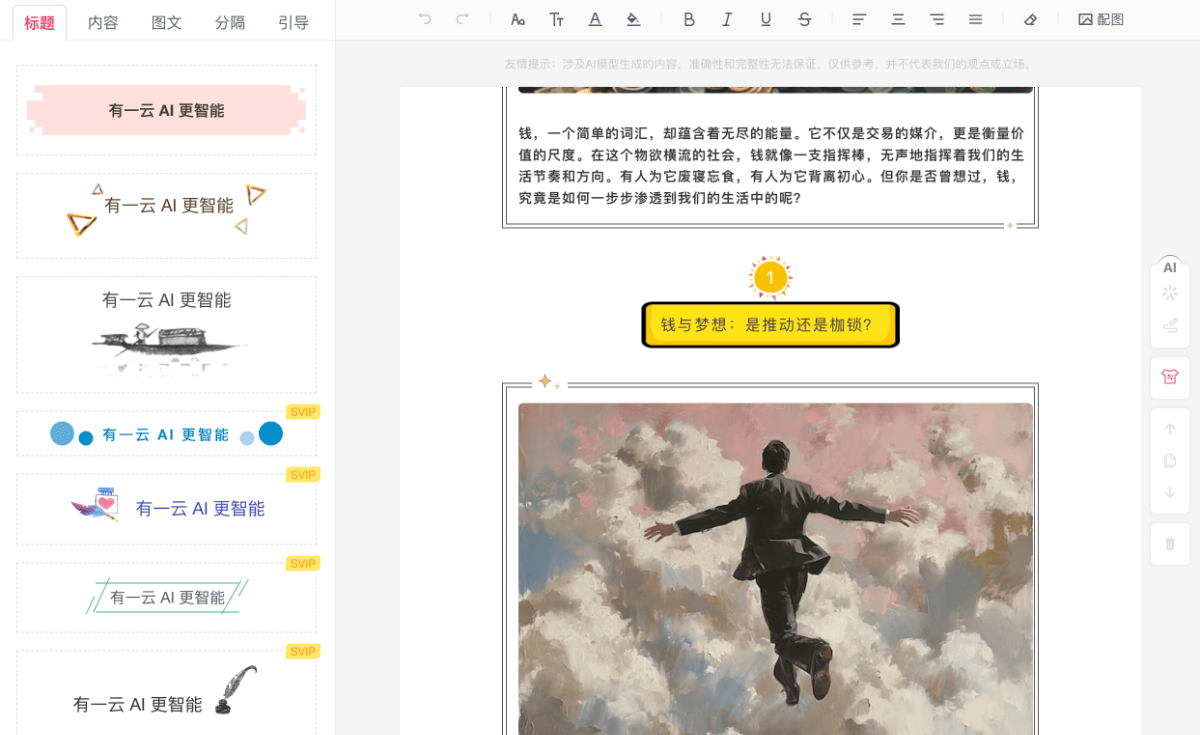Click the undo arrow icon
The height and width of the screenshot is (735, 1200).
(425, 19)
